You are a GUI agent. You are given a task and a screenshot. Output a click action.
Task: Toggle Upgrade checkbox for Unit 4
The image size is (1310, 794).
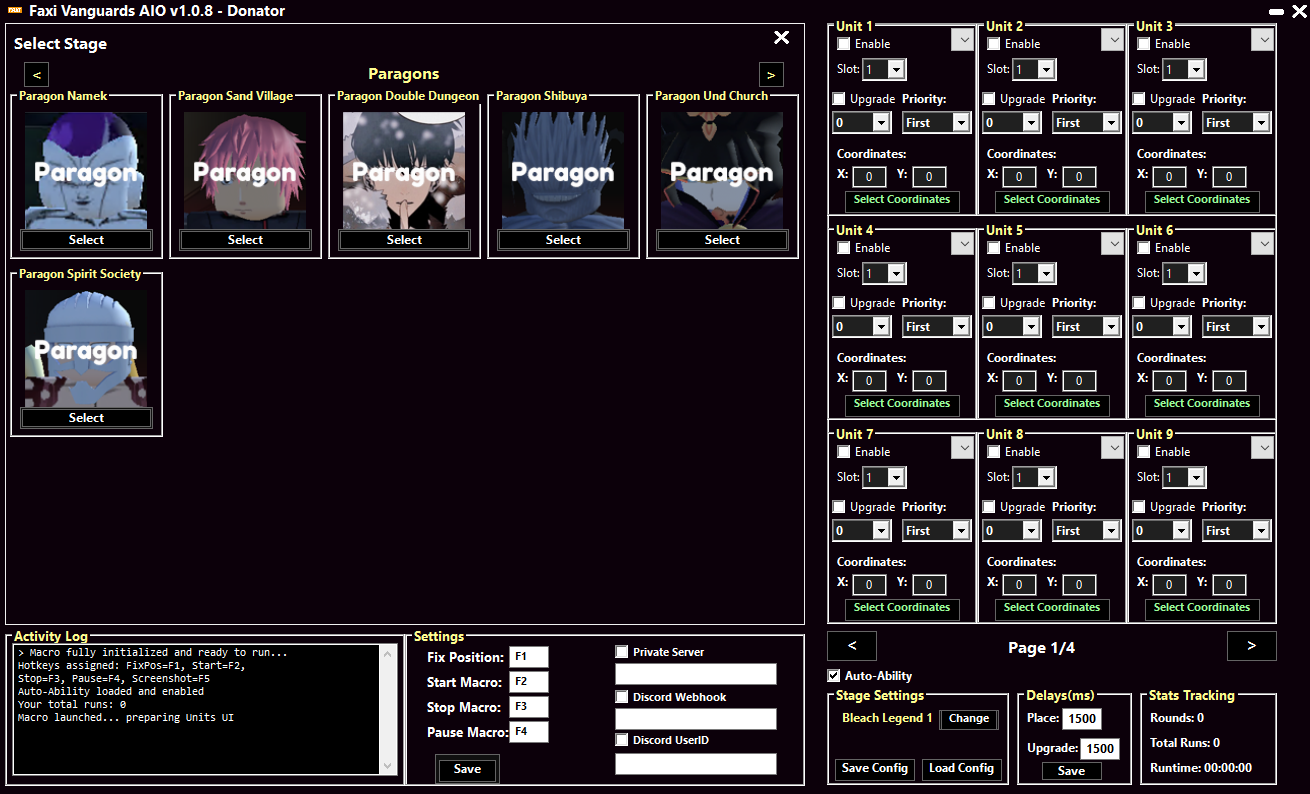(x=839, y=303)
